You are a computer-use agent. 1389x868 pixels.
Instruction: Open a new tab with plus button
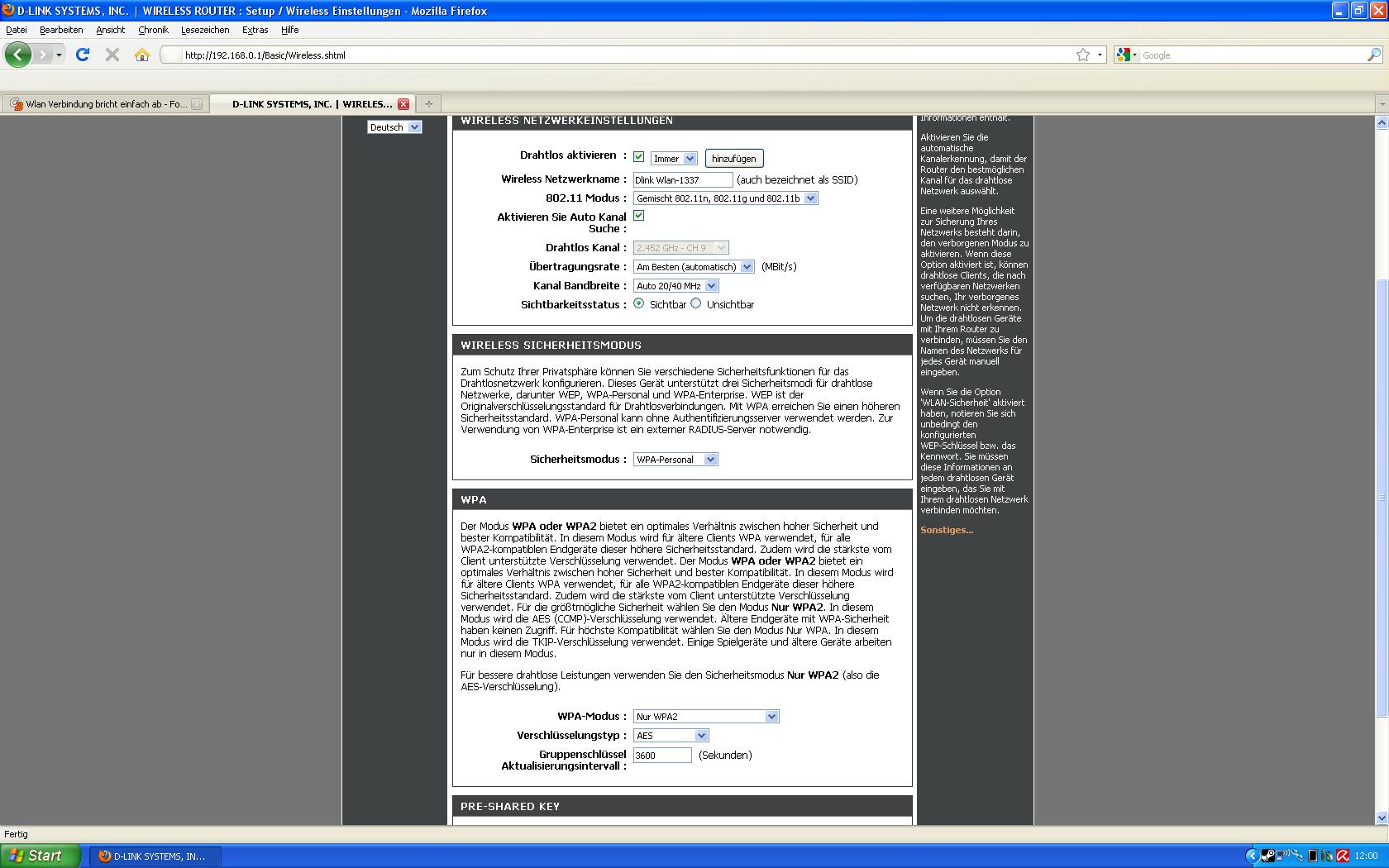click(x=428, y=104)
